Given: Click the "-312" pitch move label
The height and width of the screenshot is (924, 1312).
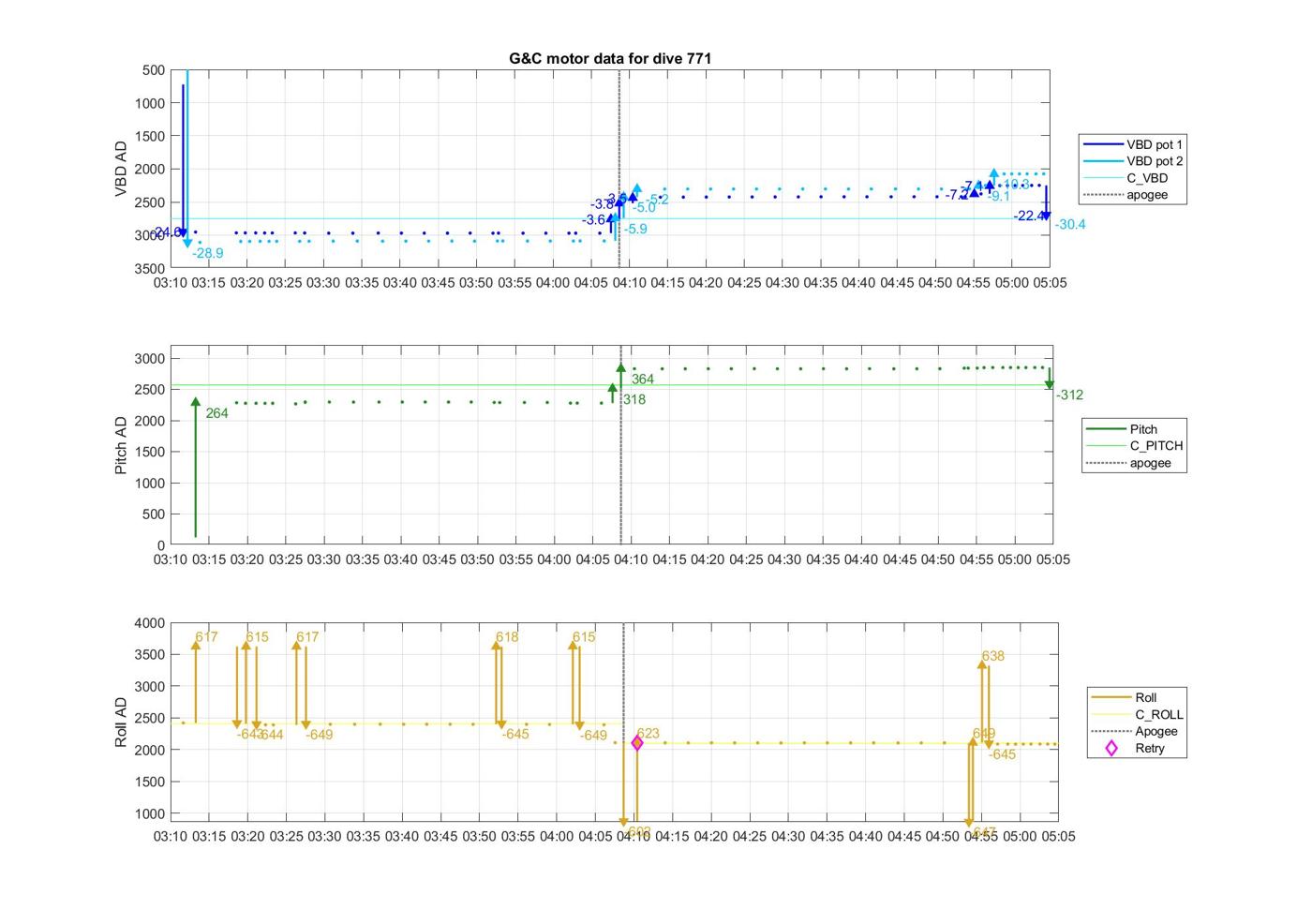Looking at the screenshot, I should click(x=1069, y=395).
